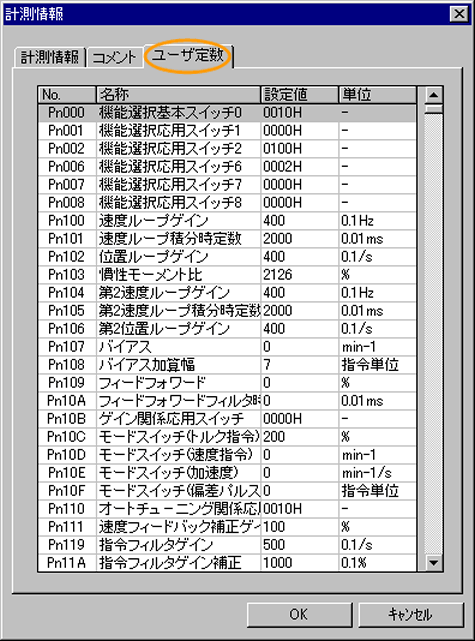
Task: Click the OK button
Action: pyautogui.click(x=299, y=614)
